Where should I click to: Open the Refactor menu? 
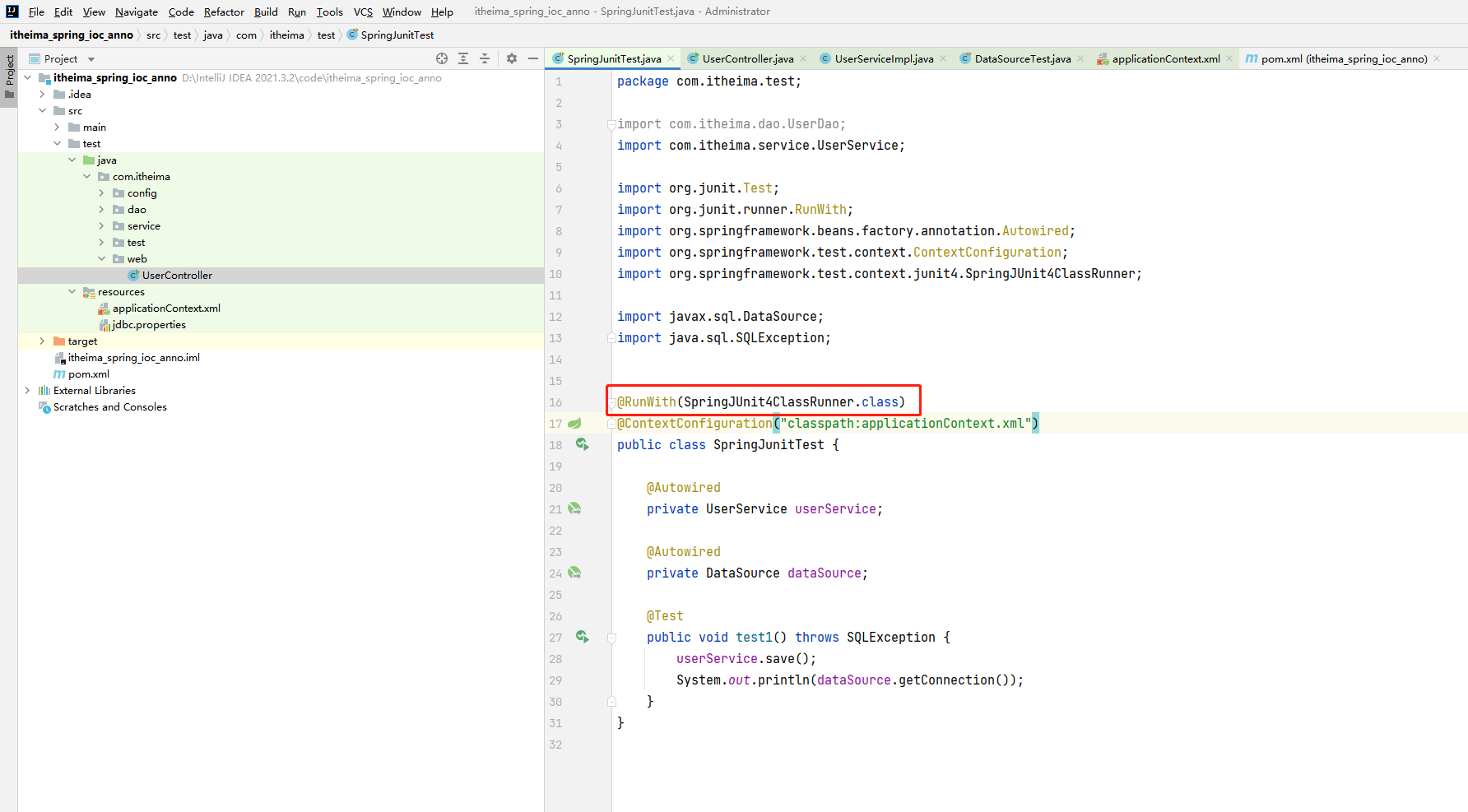pos(224,12)
